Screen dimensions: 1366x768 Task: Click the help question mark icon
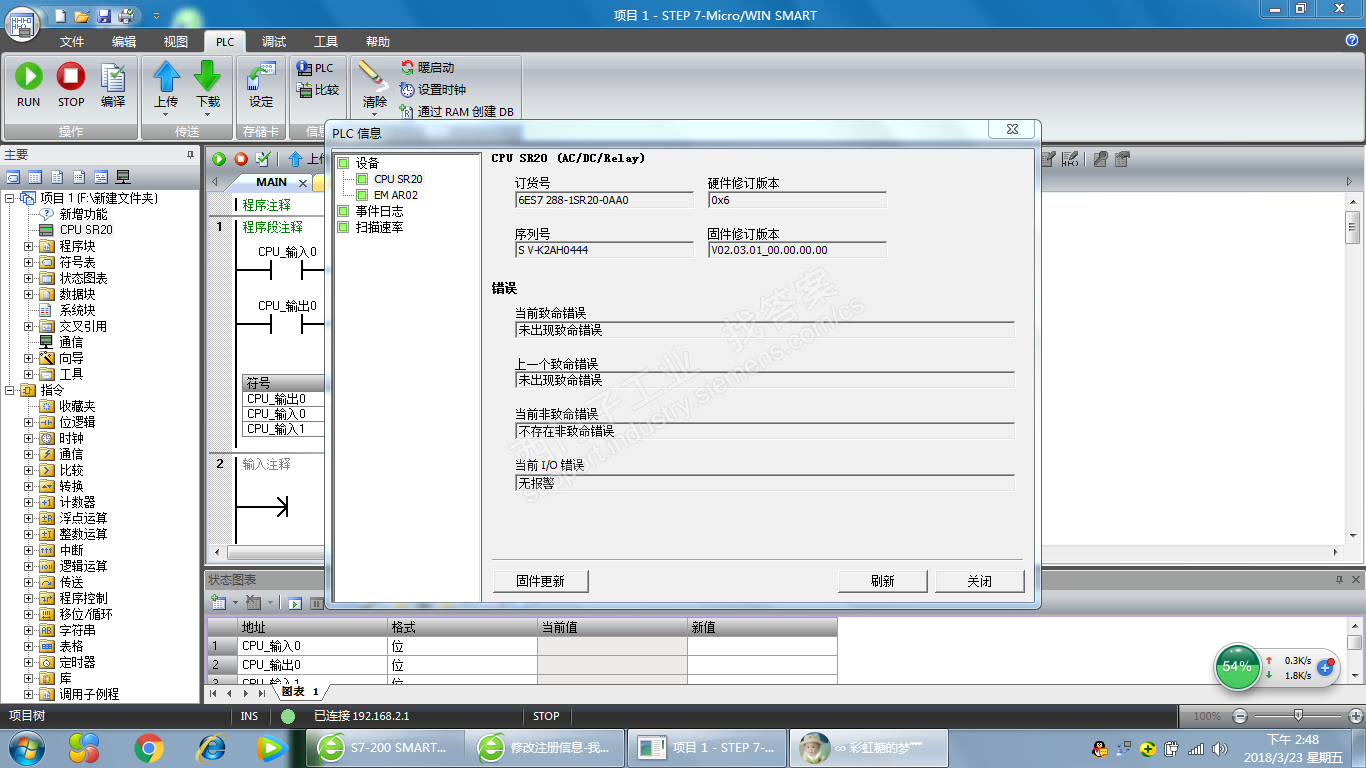1352,41
